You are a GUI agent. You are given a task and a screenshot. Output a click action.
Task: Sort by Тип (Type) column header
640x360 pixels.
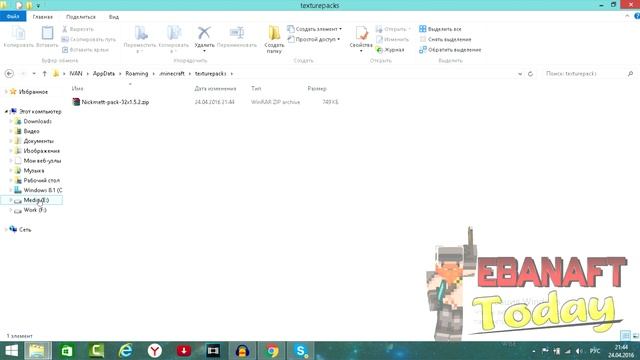pyautogui.click(x=256, y=89)
